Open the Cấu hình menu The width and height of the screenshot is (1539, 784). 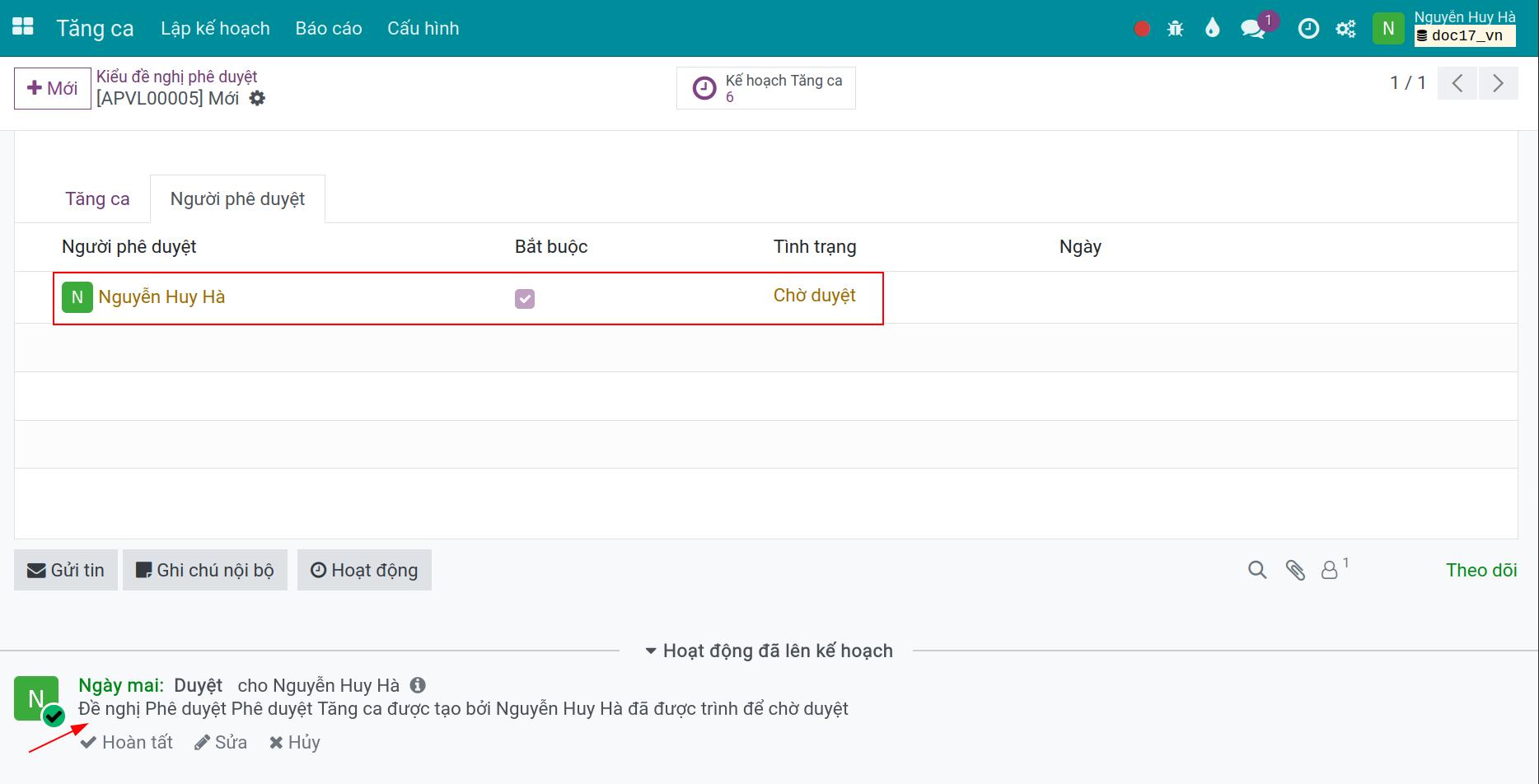[423, 28]
